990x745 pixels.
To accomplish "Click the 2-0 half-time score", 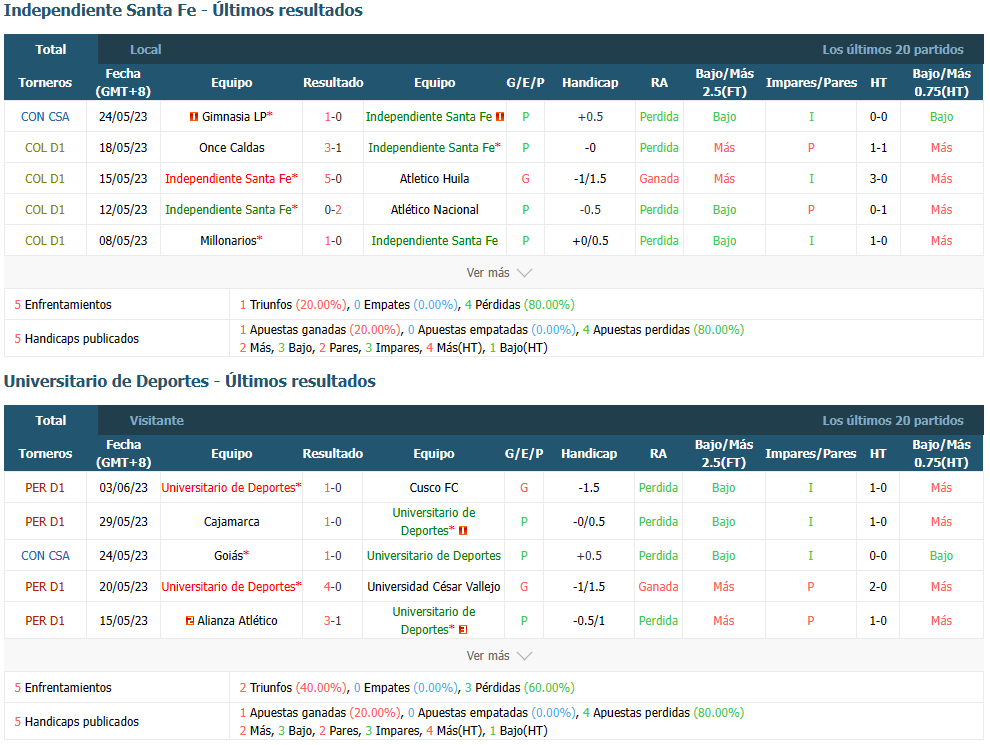I will point(878,587).
